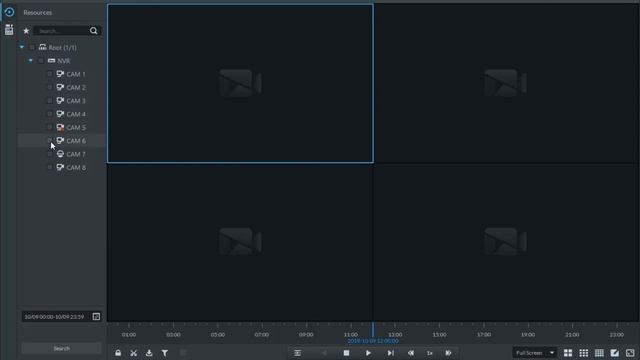The height and width of the screenshot is (360, 640).
Task: Open the calendar date picker icon
Action: tap(96, 316)
